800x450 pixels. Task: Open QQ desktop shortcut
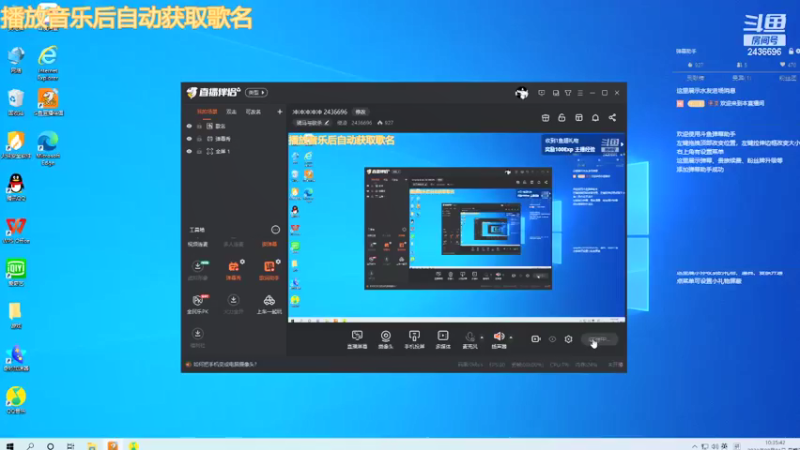16,187
